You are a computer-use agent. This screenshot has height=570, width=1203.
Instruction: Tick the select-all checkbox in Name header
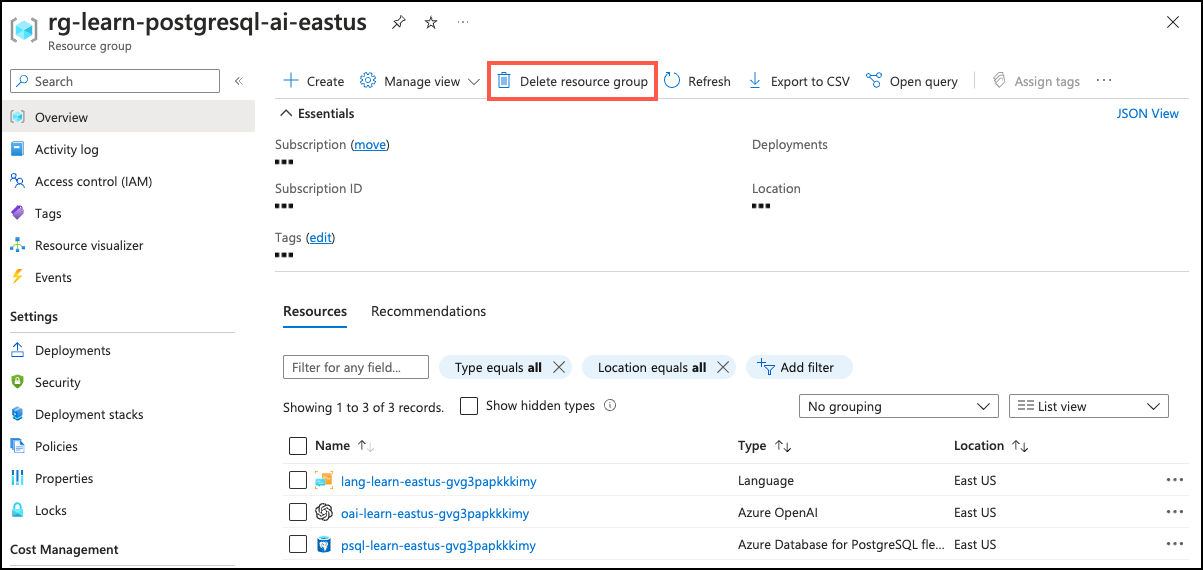[298, 446]
